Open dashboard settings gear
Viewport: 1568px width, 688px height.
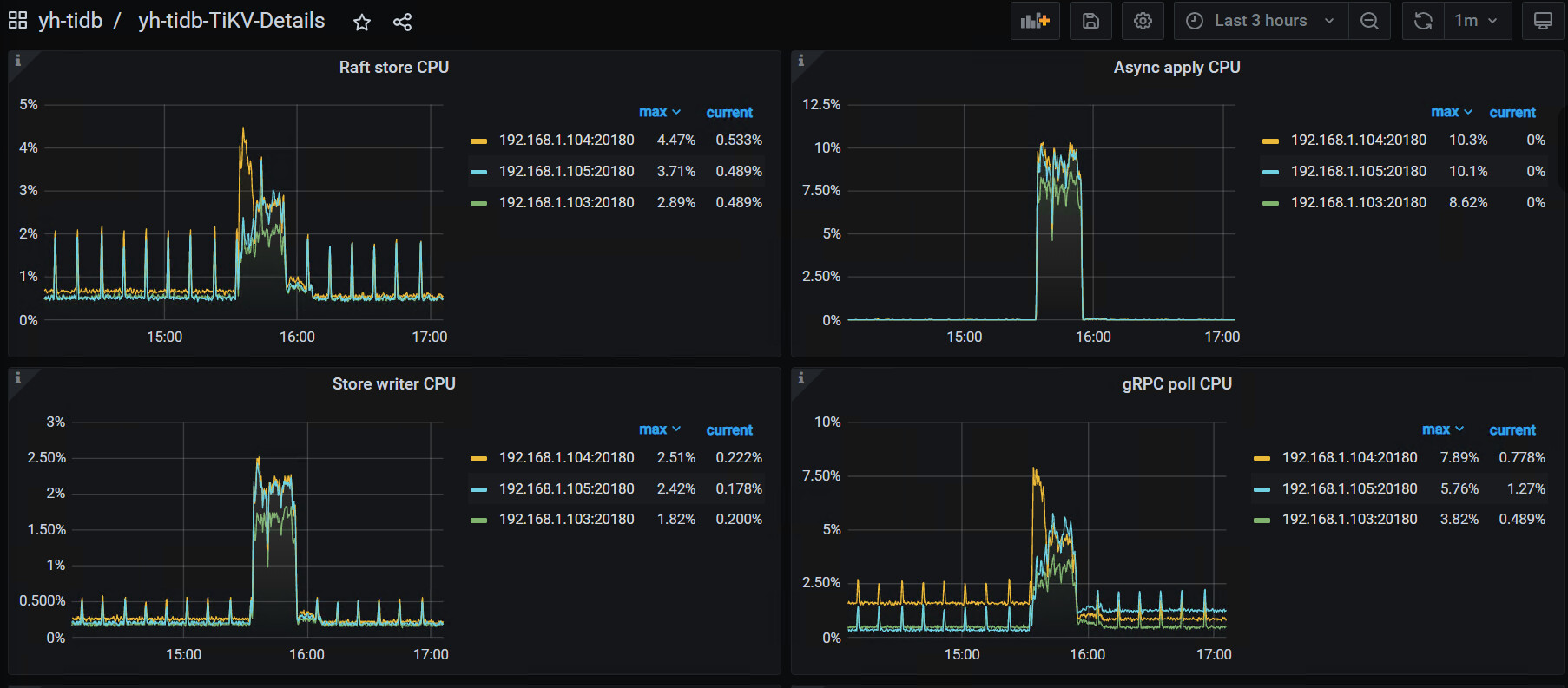[x=1143, y=21]
